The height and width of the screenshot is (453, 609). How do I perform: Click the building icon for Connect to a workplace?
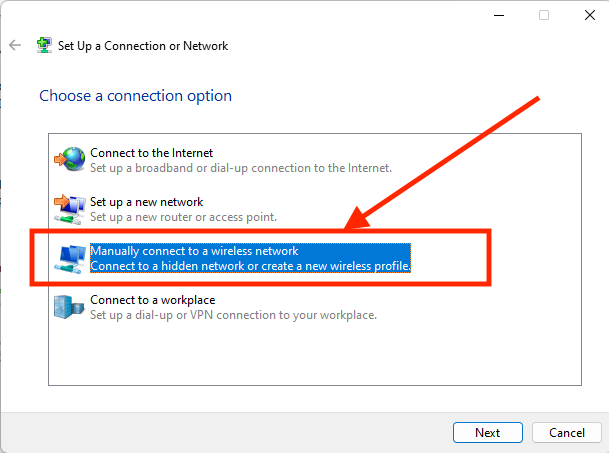point(69,307)
